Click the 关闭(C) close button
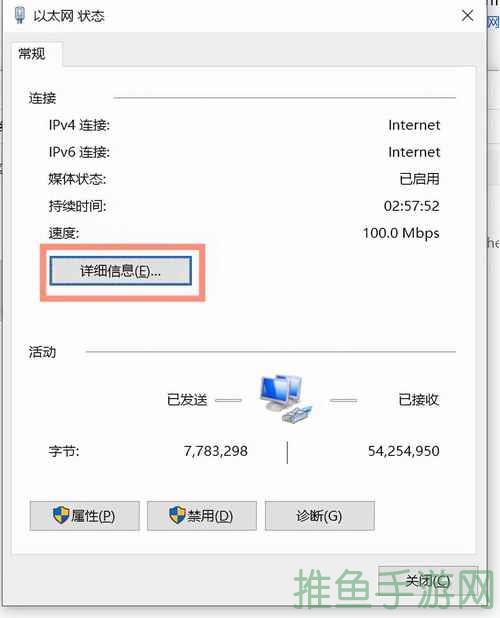Screen dimensions: 500x618 pos(428,581)
